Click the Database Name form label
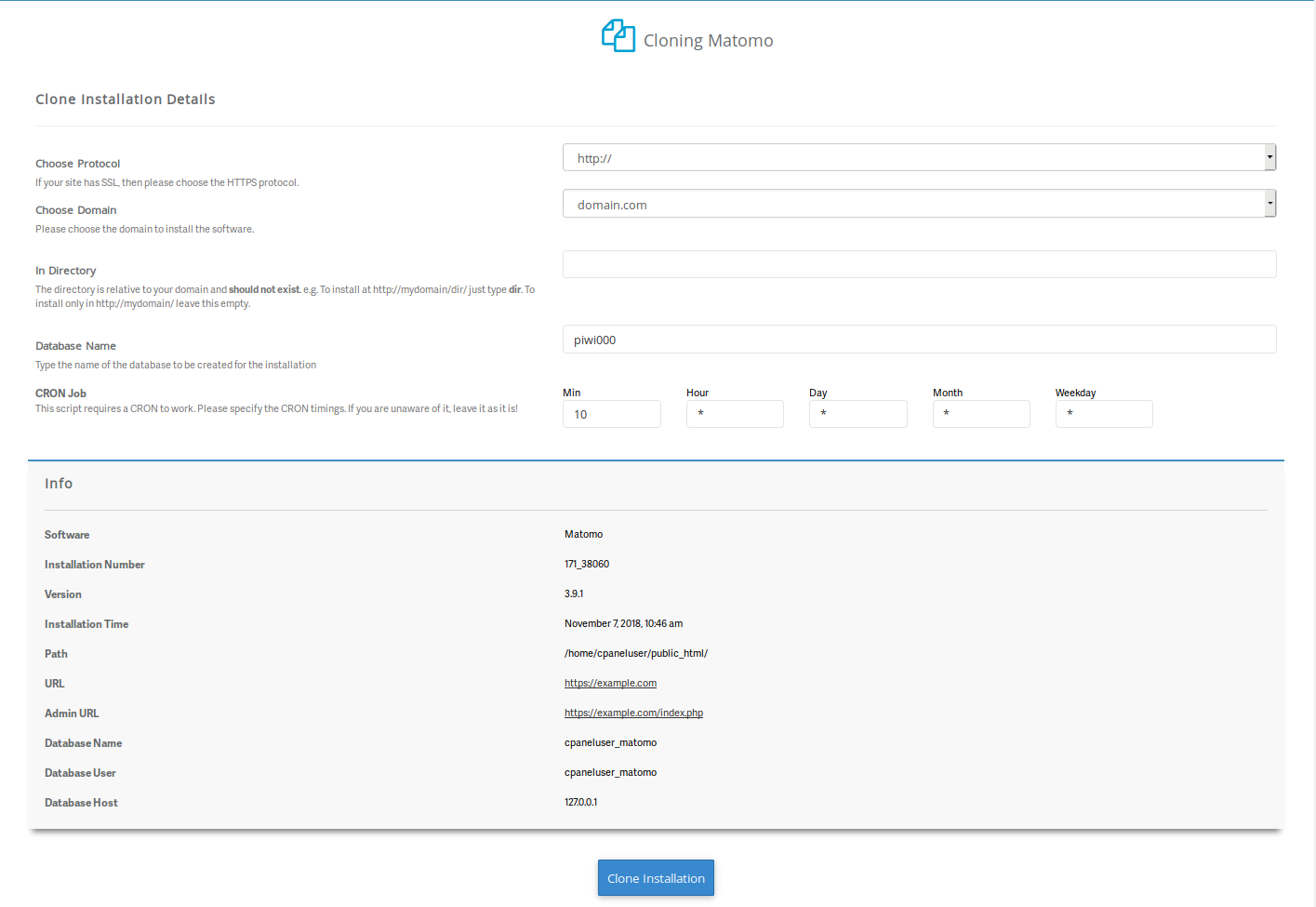 click(76, 346)
